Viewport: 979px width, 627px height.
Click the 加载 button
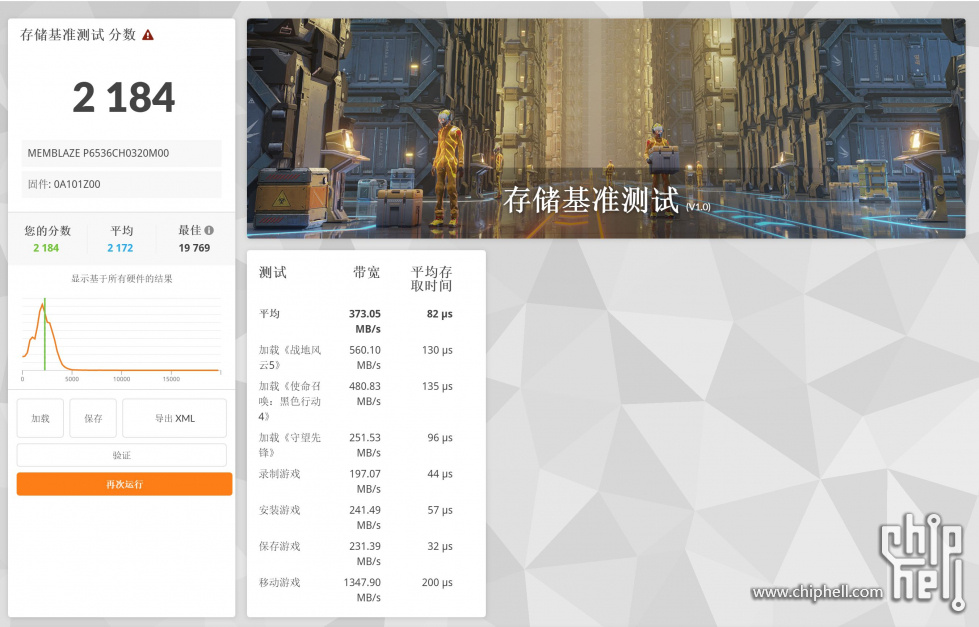pyautogui.click(x=40, y=418)
